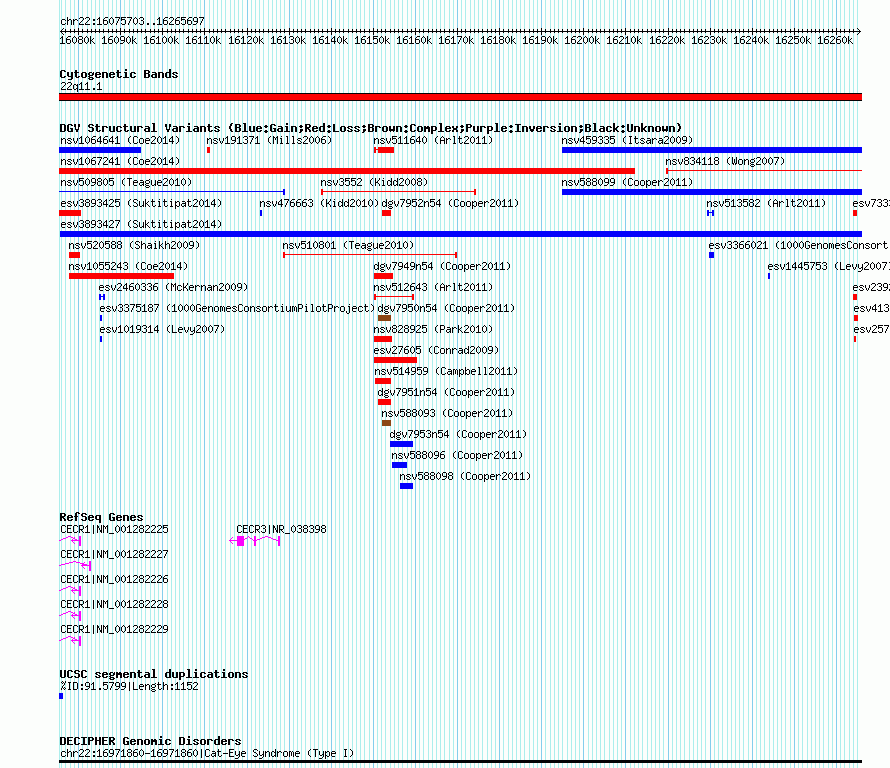
Task: Click the 16150k position on ruler
Action: click(372, 40)
